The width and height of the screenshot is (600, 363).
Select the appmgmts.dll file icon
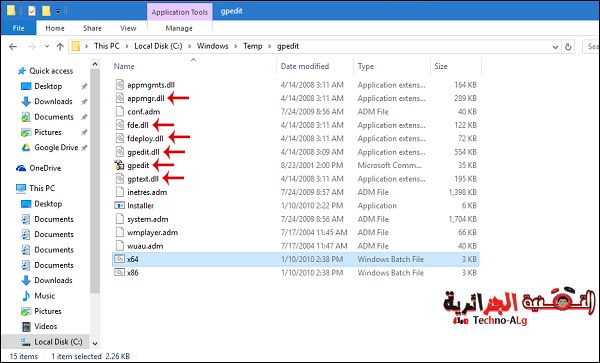pyautogui.click(x=120, y=85)
